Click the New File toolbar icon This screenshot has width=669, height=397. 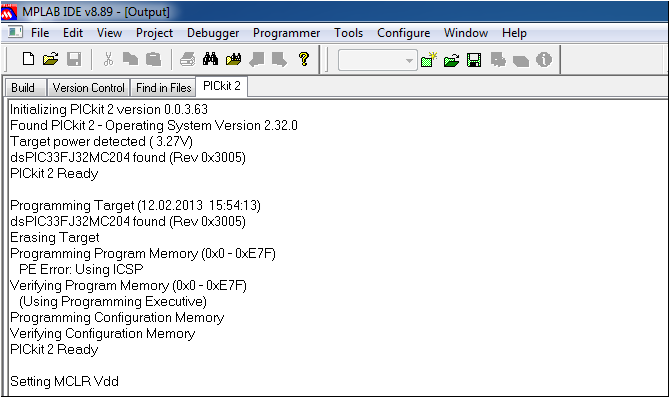[x=28, y=59]
